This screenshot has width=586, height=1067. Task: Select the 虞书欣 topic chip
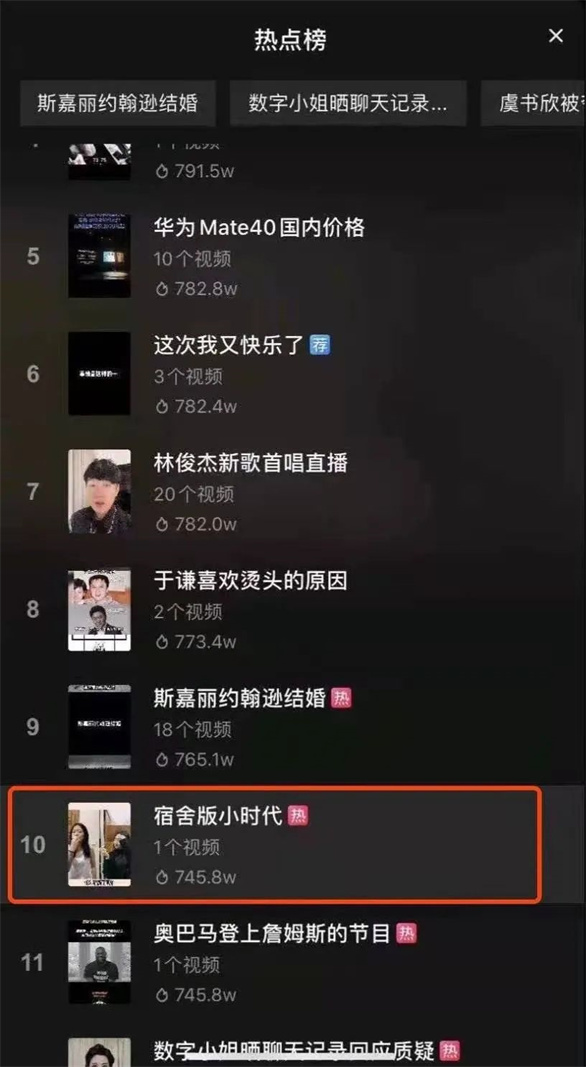click(x=534, y=103)
